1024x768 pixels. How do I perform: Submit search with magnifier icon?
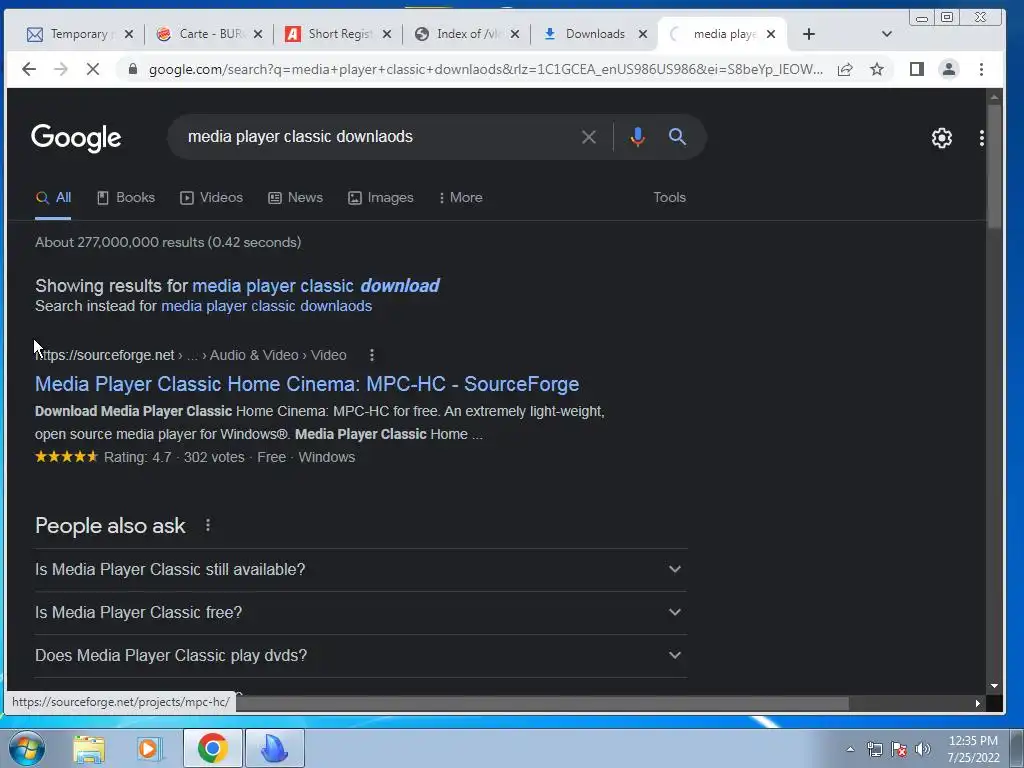click(677, 136)
